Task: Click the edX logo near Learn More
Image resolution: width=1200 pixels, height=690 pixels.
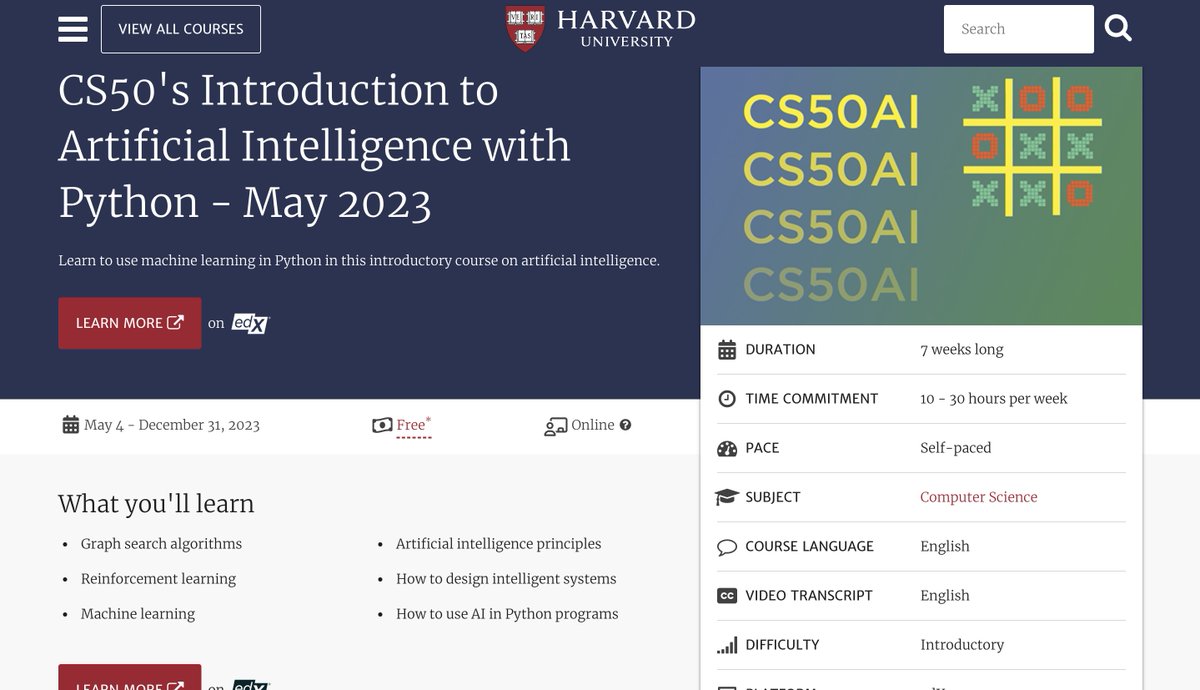Action: (250, 323)
